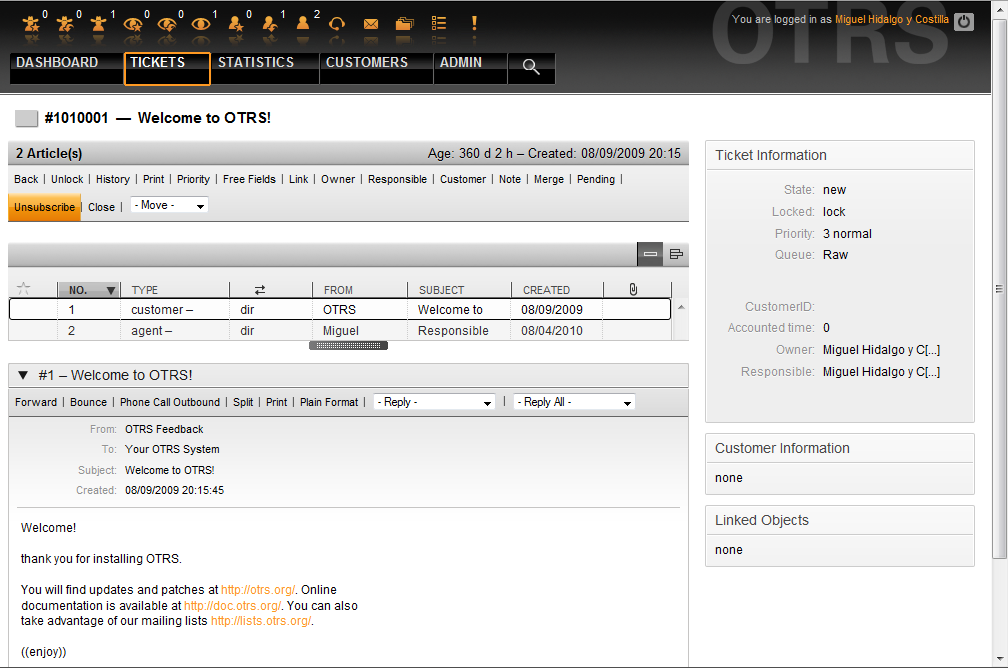Click the Unsubscribe button
The height and width of the screenshot is (668, 1008).
44,207
